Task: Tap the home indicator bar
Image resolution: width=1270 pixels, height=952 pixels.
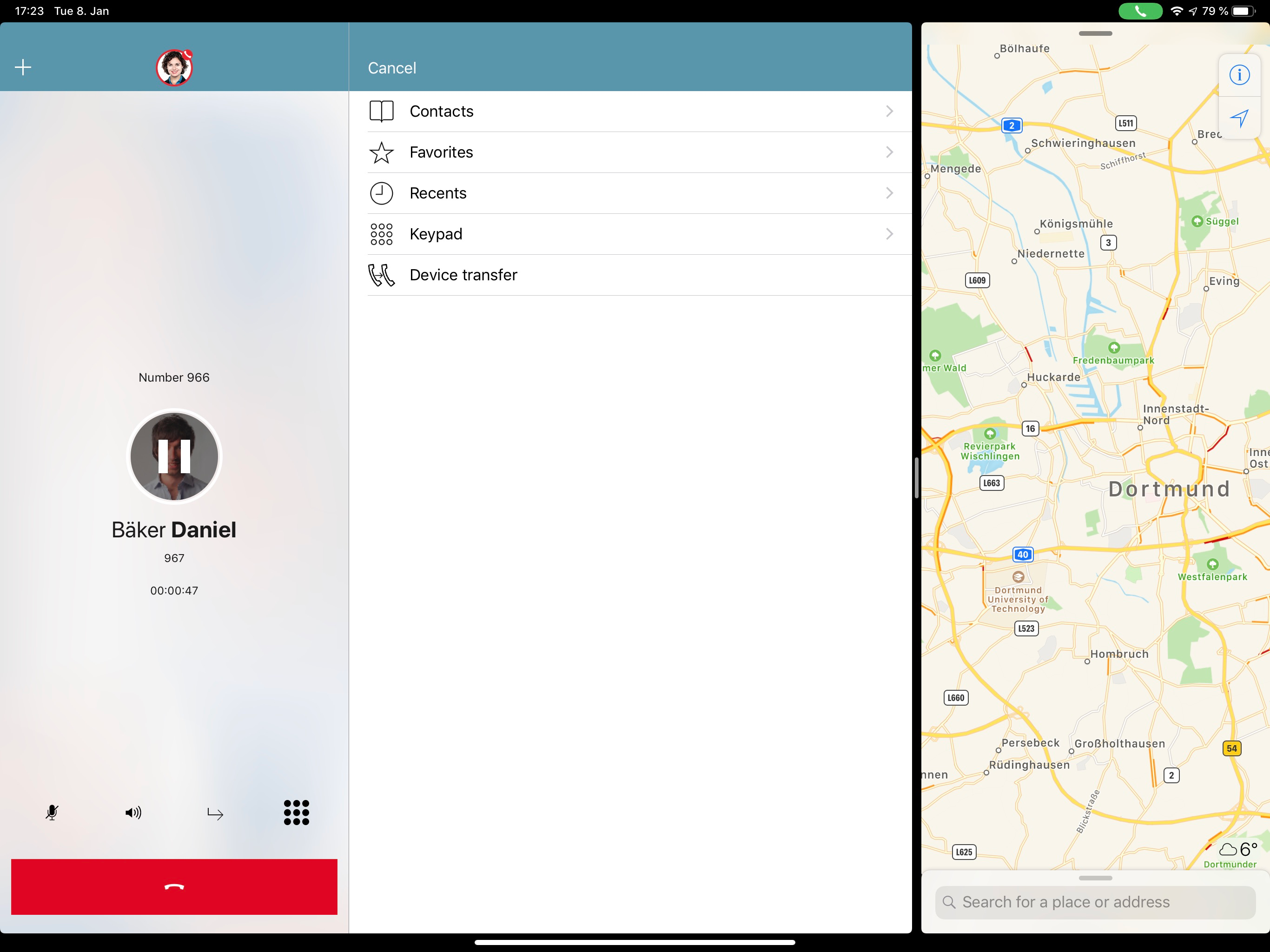Action: (x=635, y=942)
